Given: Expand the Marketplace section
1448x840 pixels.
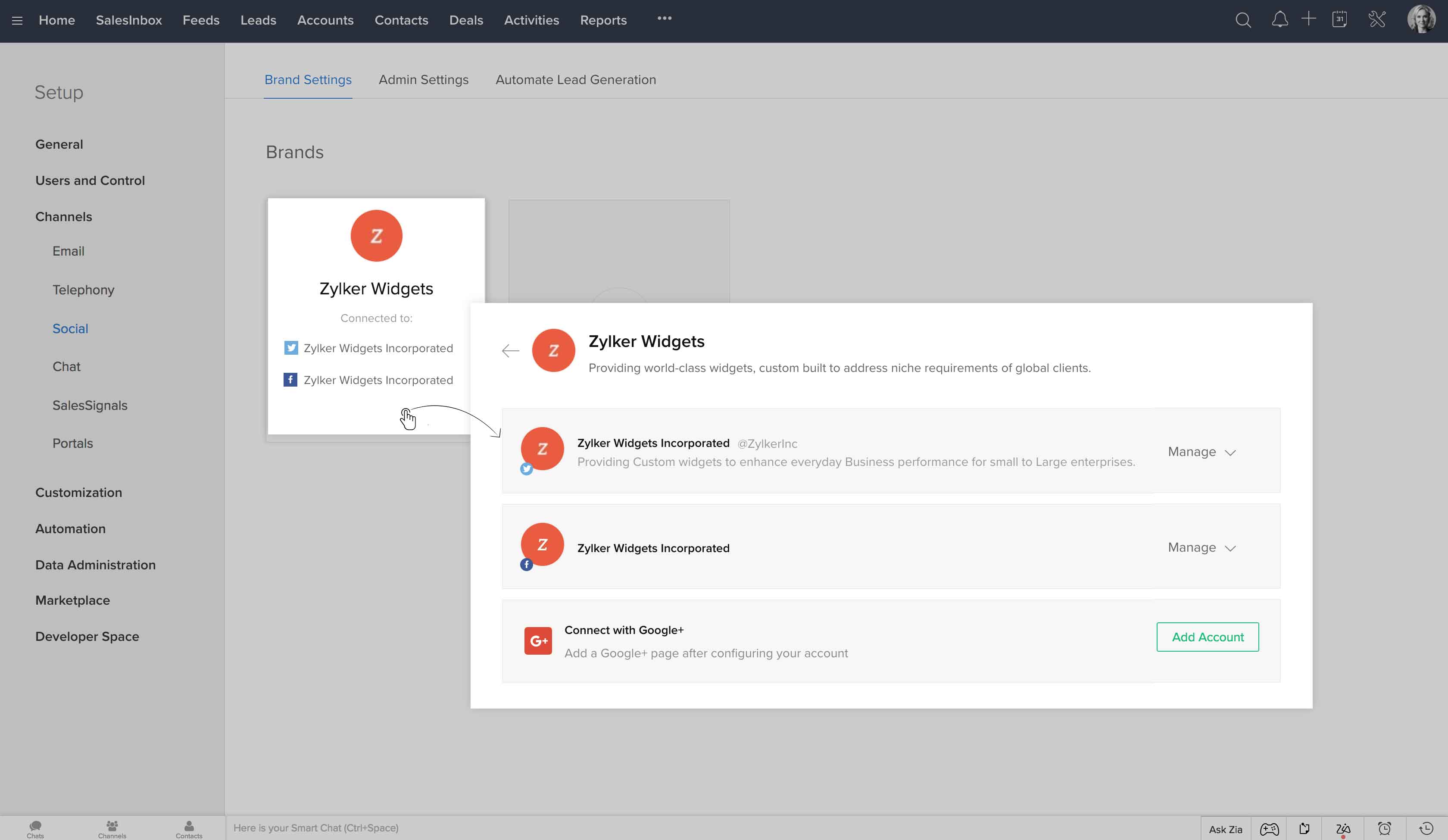Looking at the screenshot, I should (72, 600).
